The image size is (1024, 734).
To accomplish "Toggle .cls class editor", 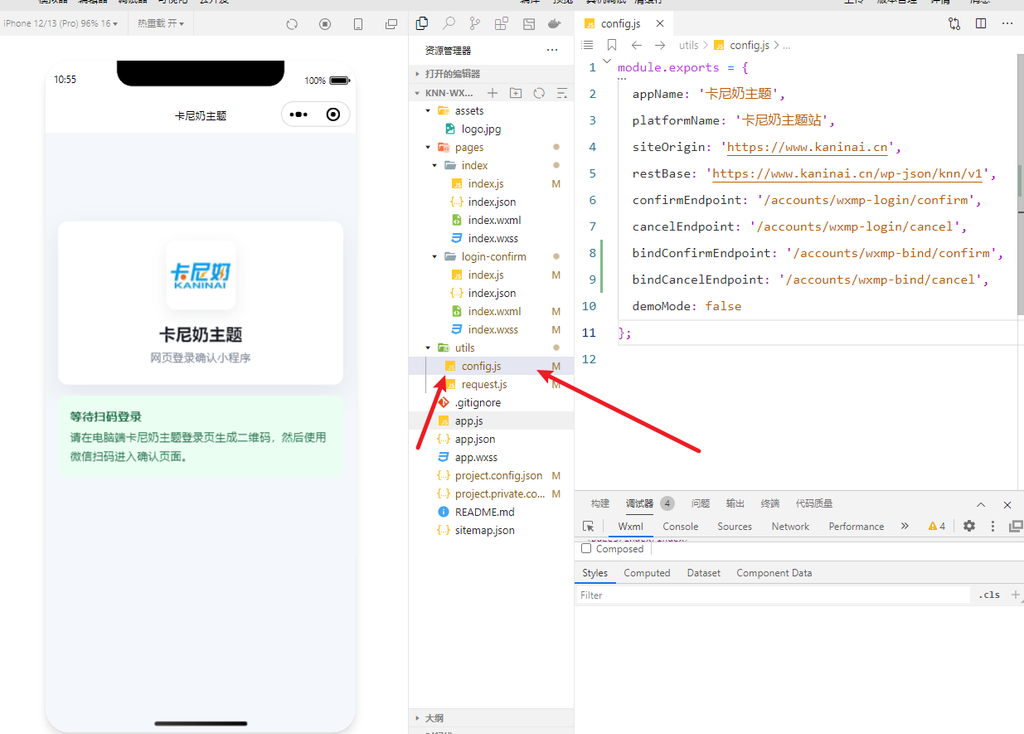I will click(x=989, y=594).
